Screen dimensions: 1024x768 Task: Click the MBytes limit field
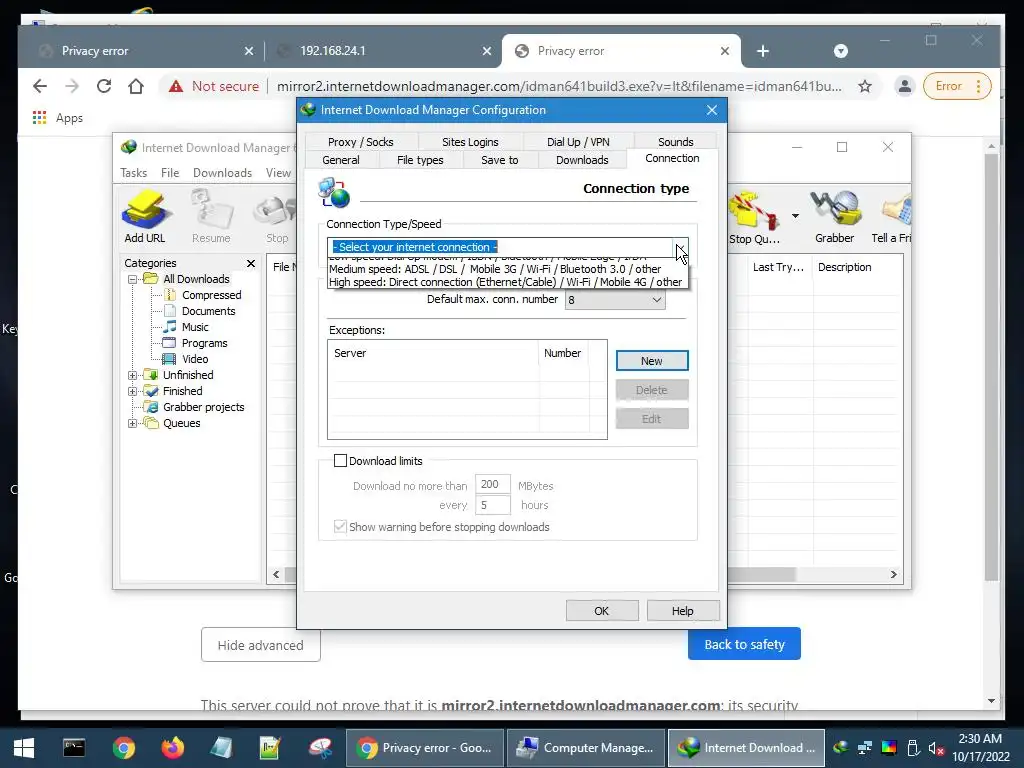tap(492, 485)
